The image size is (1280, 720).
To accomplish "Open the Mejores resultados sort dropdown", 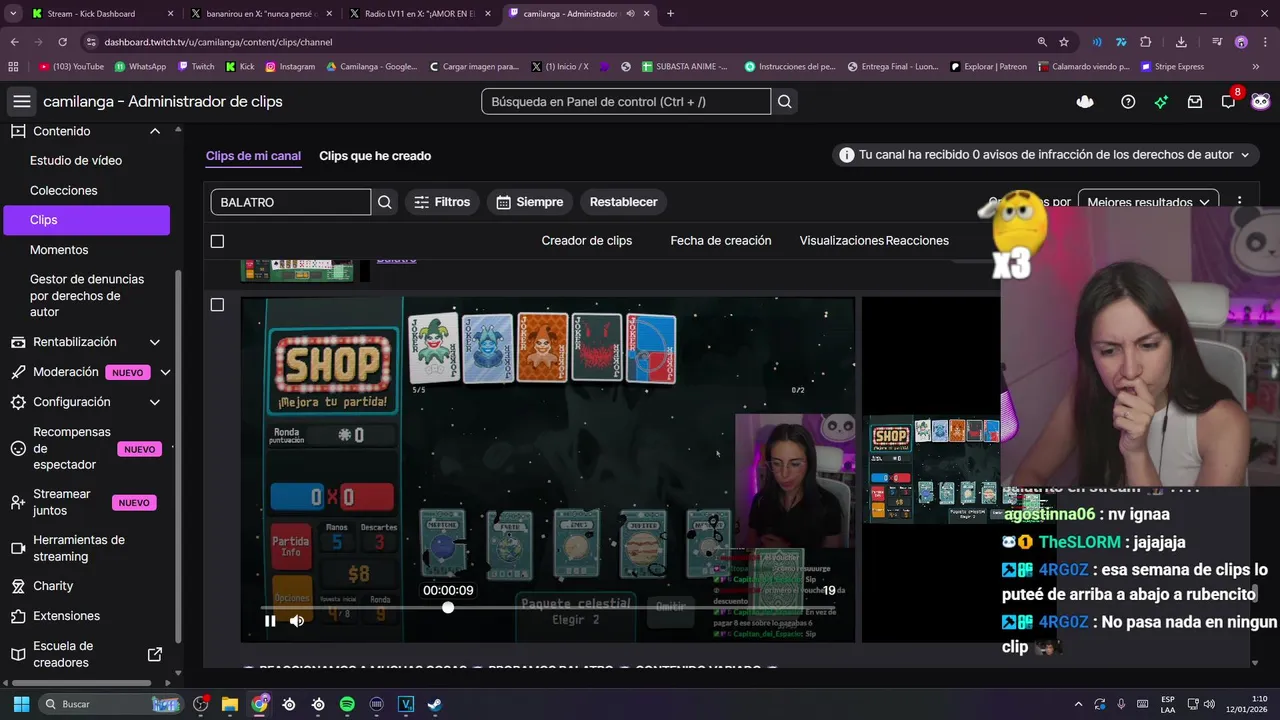I will click(x=1148, y=202).
